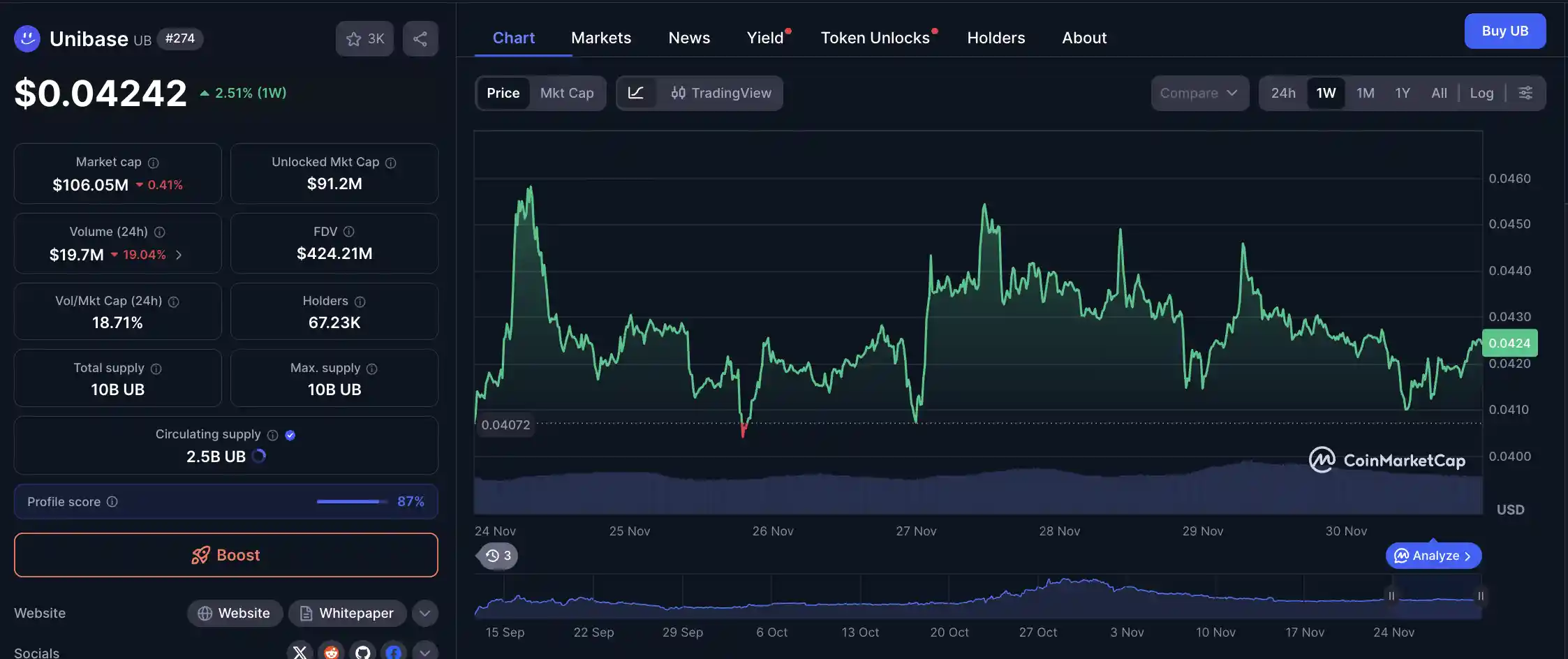This screenshot has height=659, width=1568.
Task: Click the Reddit community icon
Action: [x=331, y=652]
